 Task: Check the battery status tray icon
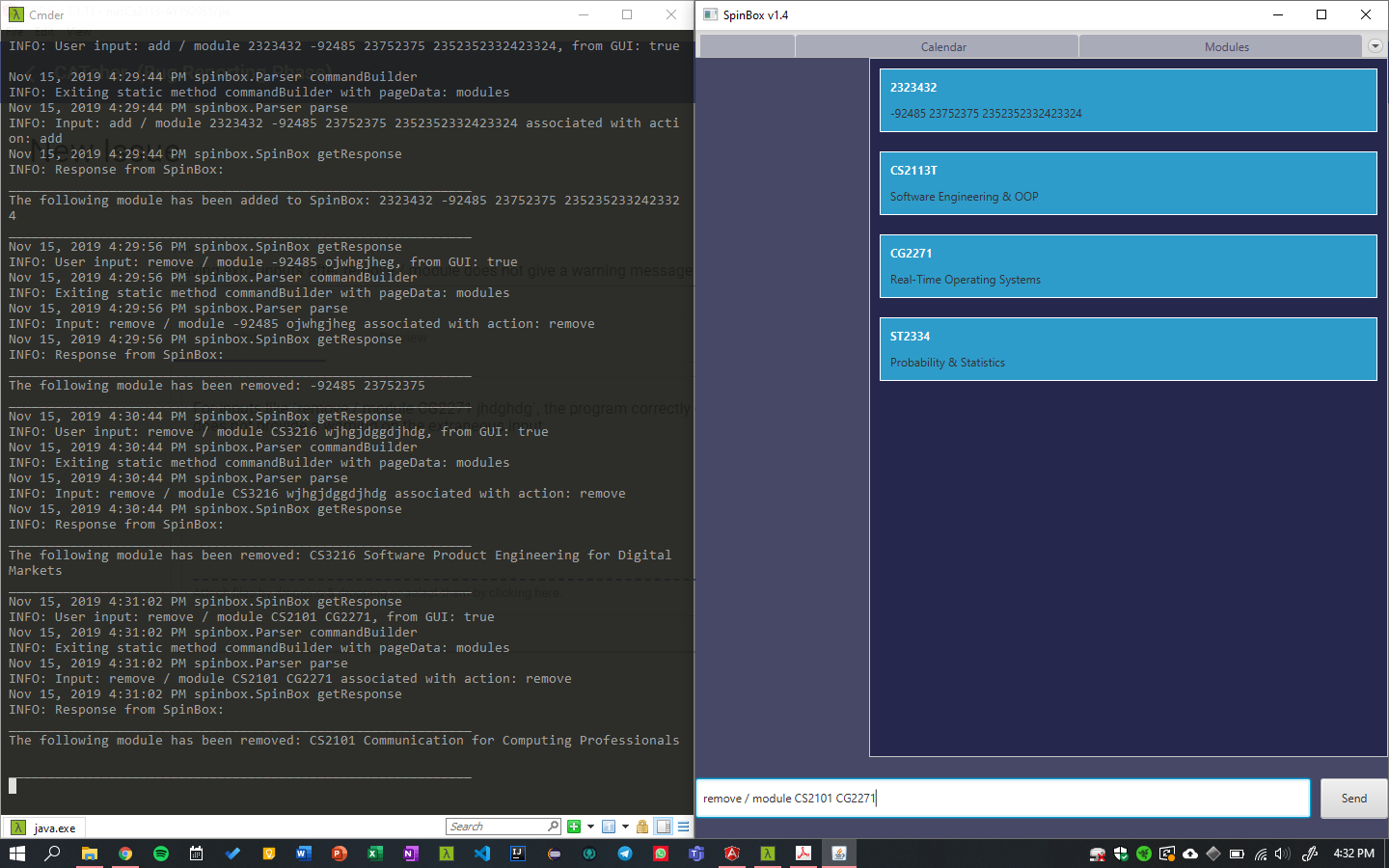coord(1237,854)
